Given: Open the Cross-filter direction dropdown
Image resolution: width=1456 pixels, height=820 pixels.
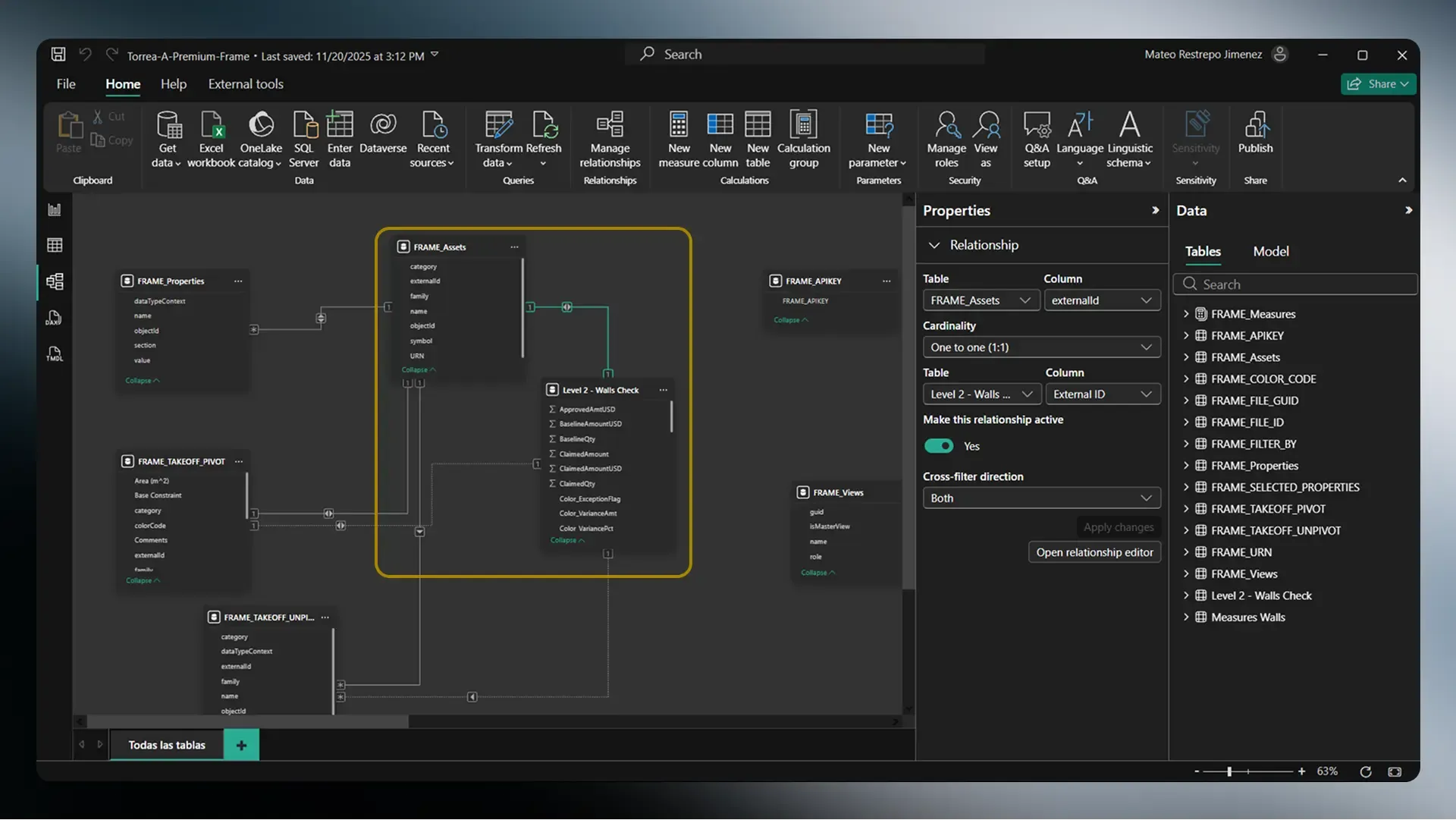Looking at the screenshot, I should (1041, 498).
